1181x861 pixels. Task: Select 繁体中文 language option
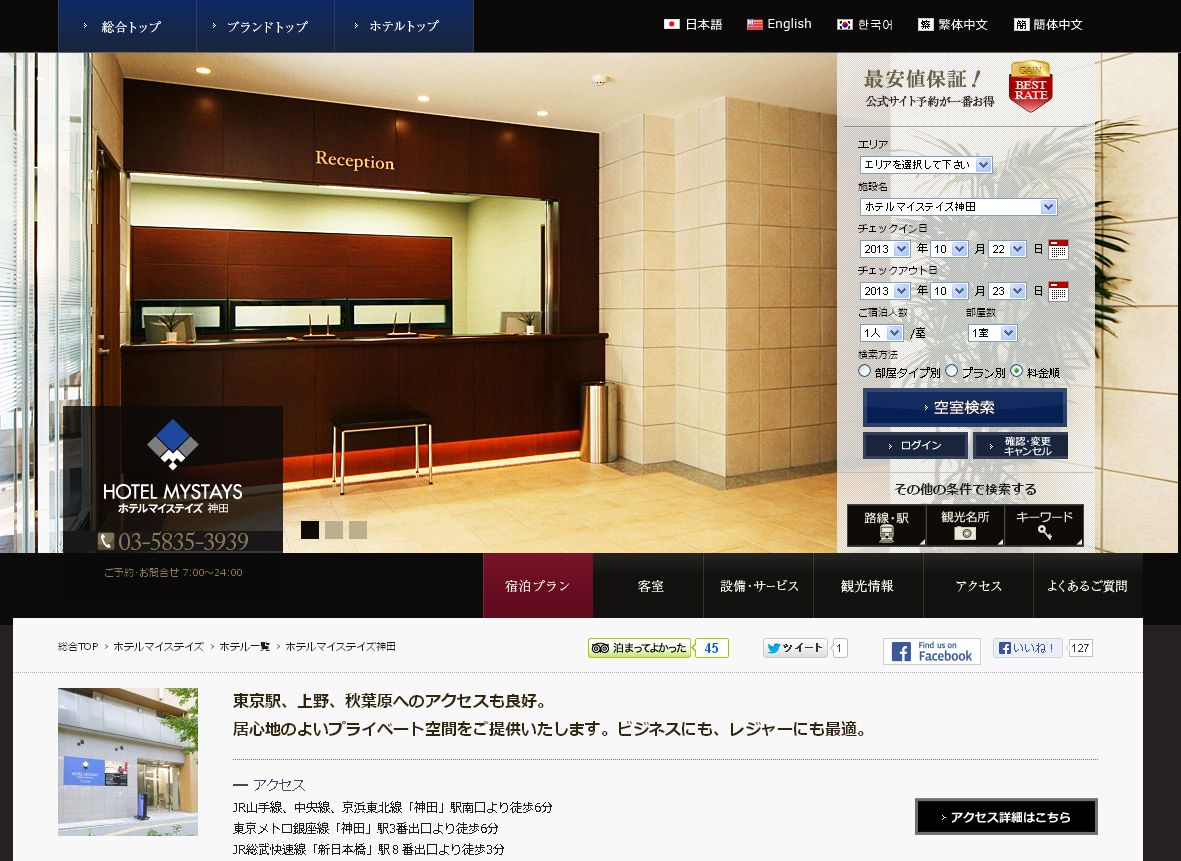952,24
